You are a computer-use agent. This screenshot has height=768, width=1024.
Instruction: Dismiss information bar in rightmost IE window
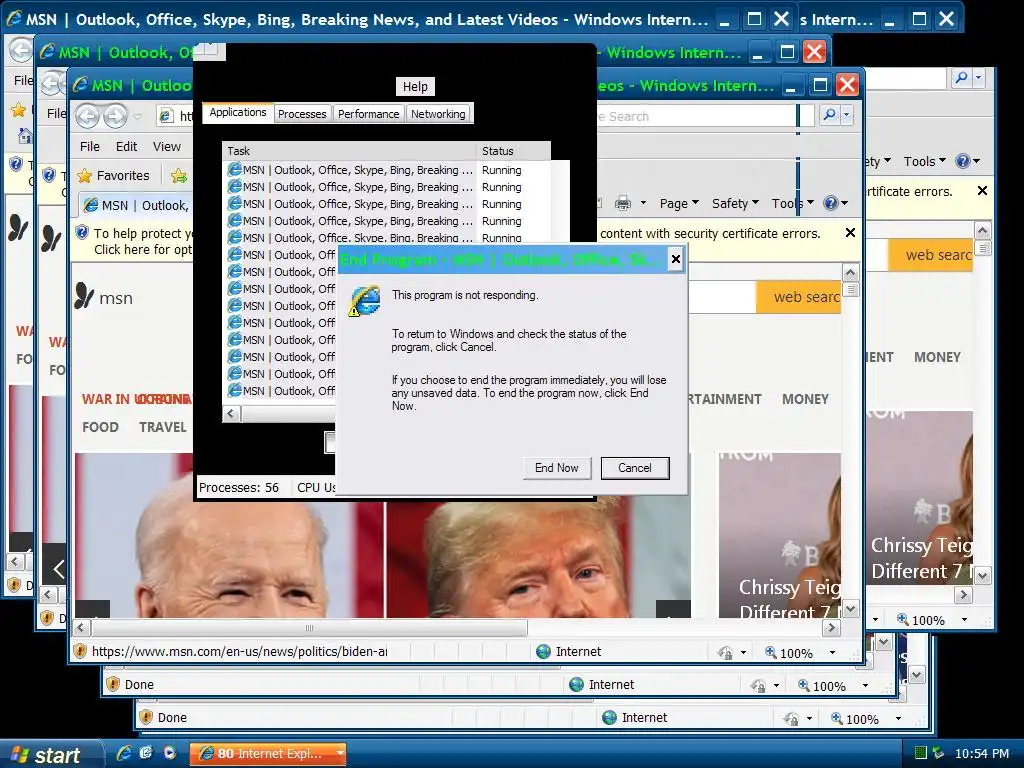[982, 191]
